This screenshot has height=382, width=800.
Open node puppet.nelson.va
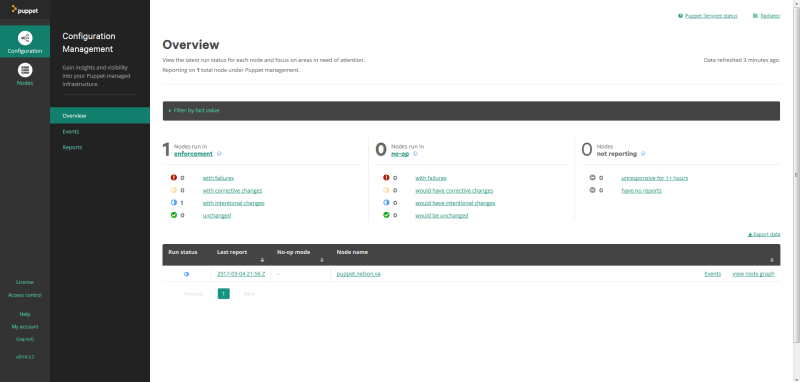pos(359,274)
